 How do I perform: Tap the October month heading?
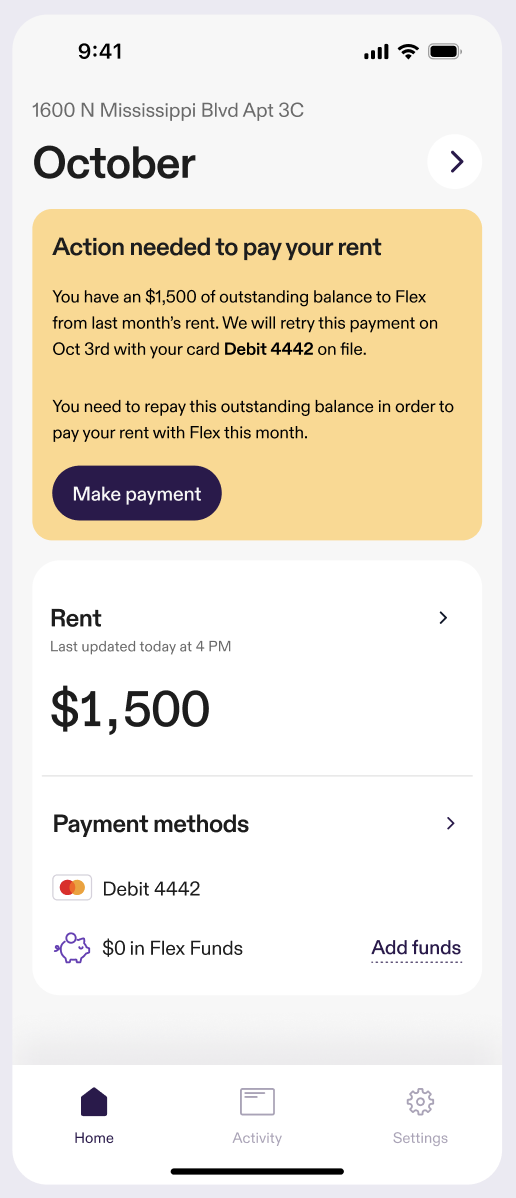(114, 163)
